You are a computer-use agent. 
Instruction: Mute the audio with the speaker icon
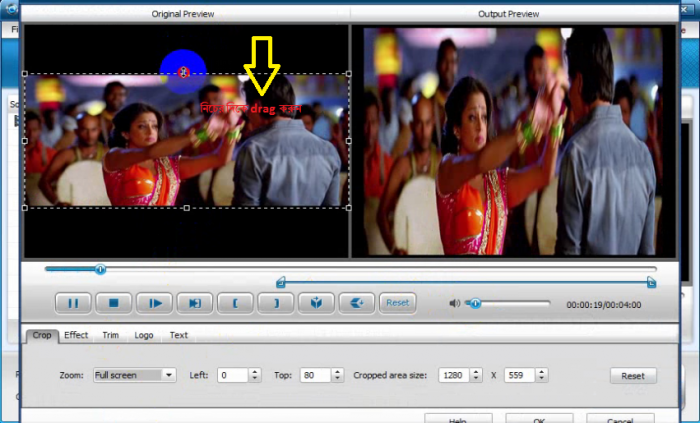454,304
